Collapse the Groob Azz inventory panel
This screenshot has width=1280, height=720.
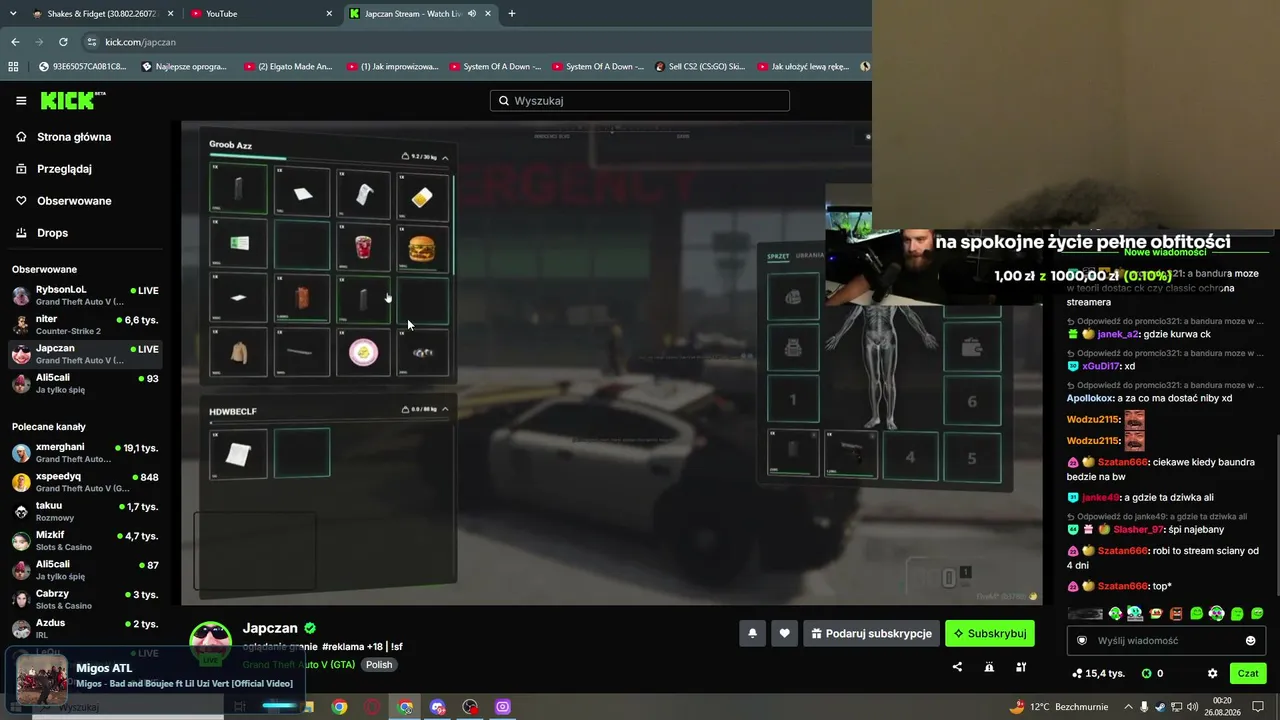(x=445, y=157)
